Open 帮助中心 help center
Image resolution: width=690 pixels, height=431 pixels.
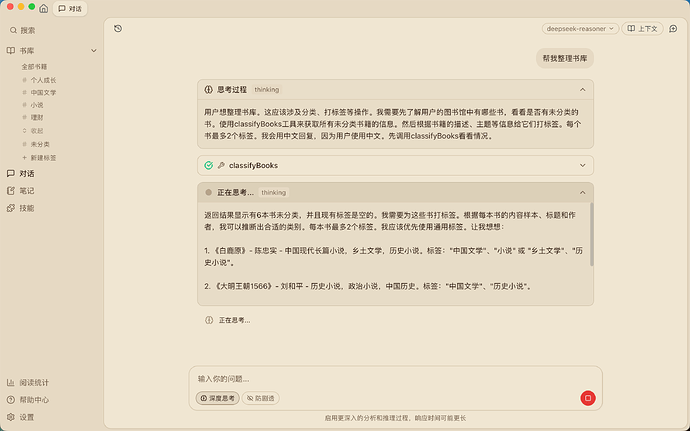tap(33, 400)
